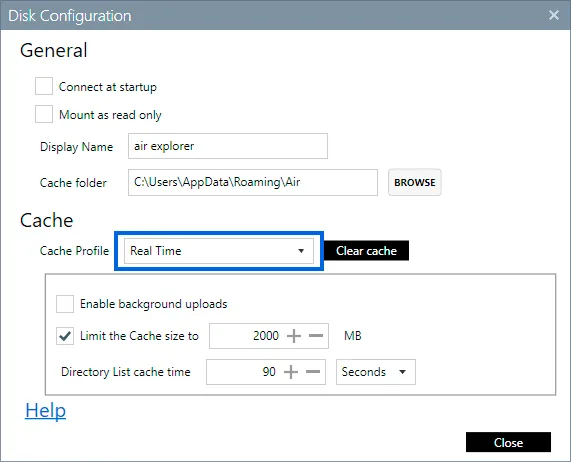Image resolution: width=571 pixels, height=462 pixels.
Task: Close the Disk Configuration dialog with X
Action: [554, 15]
